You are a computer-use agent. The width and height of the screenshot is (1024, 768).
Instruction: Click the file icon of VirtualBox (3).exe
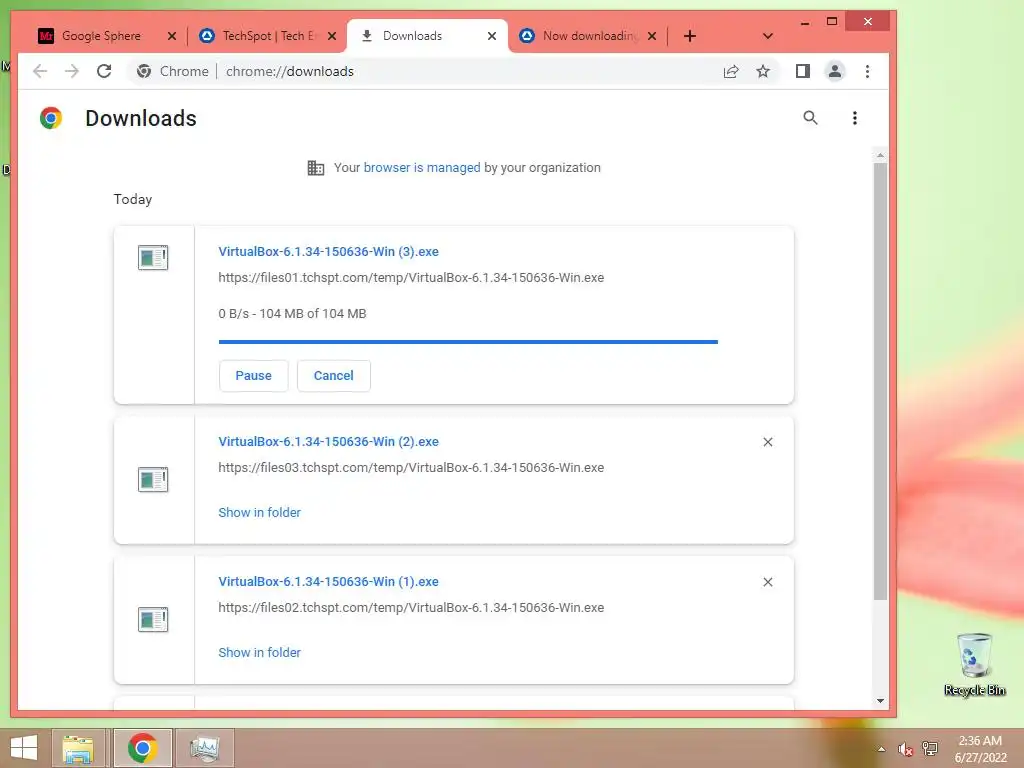pyautogui.click(x=153, y=257)
